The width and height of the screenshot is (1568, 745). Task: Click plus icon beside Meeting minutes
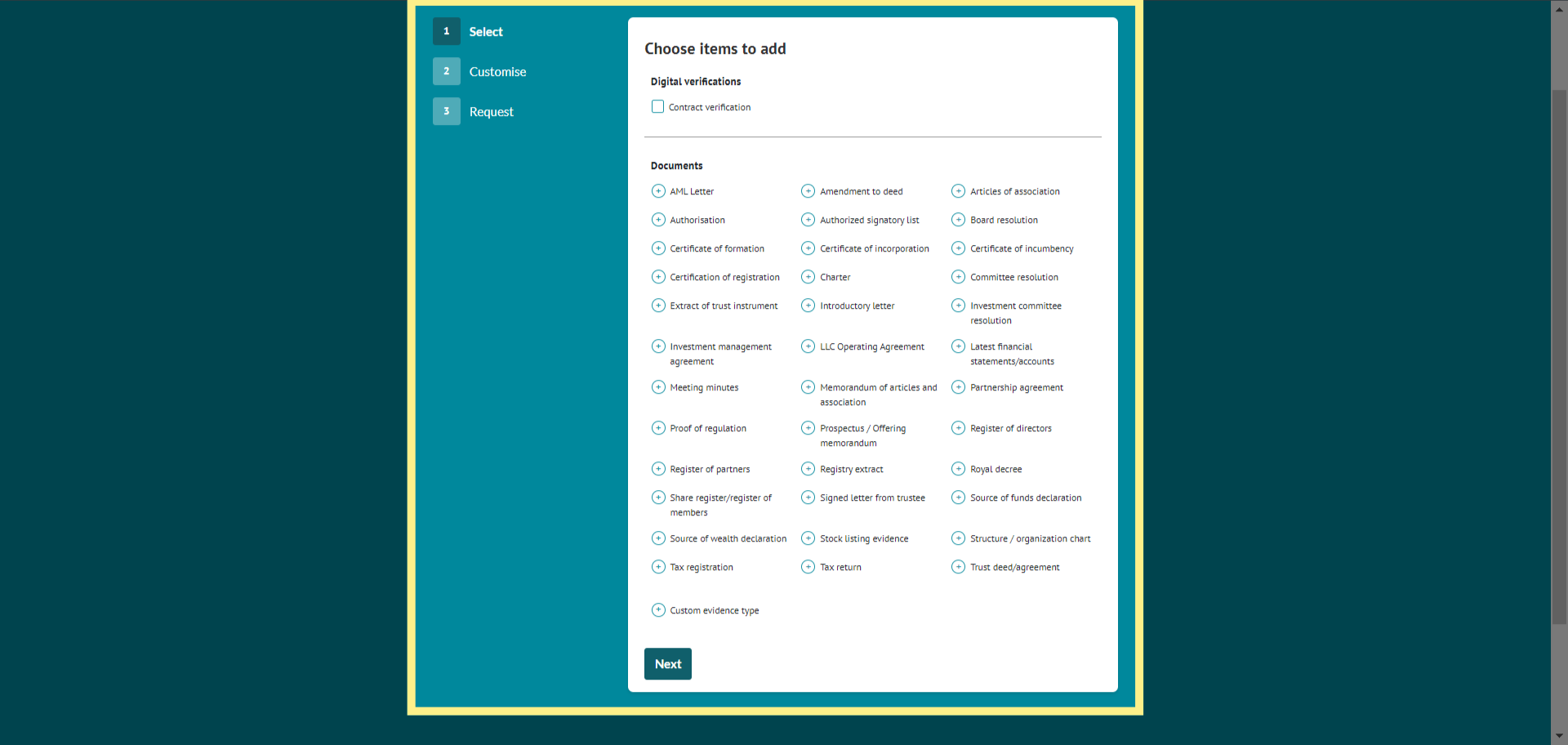tap(658, 387)
